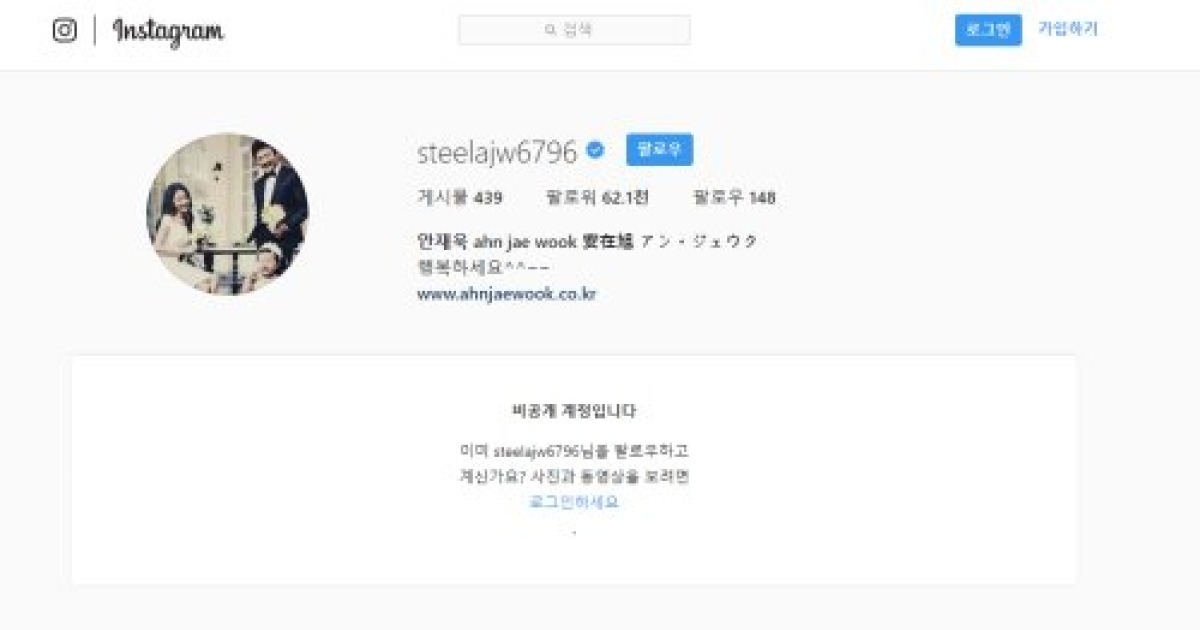Select the steelajw6796 username heading
1200x630 pixels.
497,152
